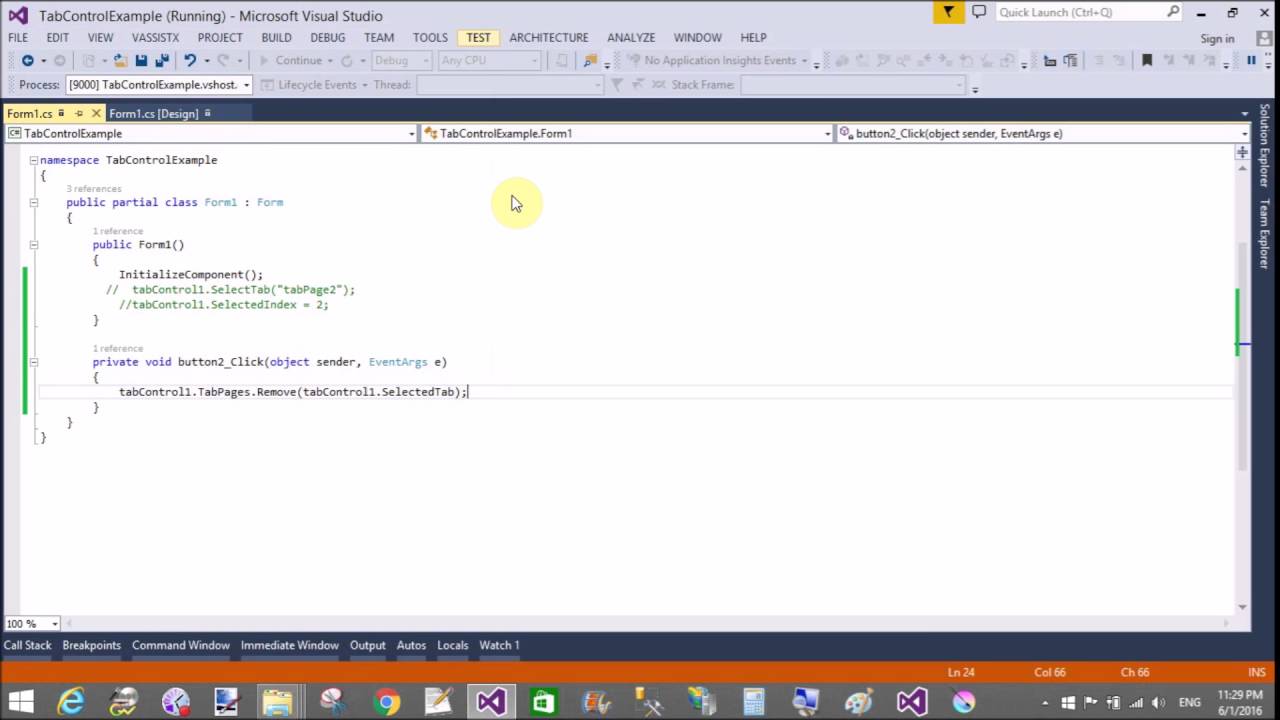Viewport: 1280px width, 720px height.
Task: Open the Locals tab
Action: (x=452, y=645)
